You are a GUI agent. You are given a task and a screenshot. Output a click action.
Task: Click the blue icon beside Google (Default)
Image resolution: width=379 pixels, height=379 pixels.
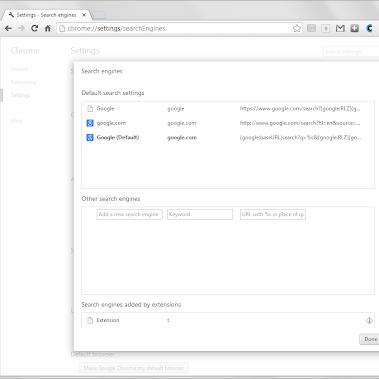pos(90,137)
